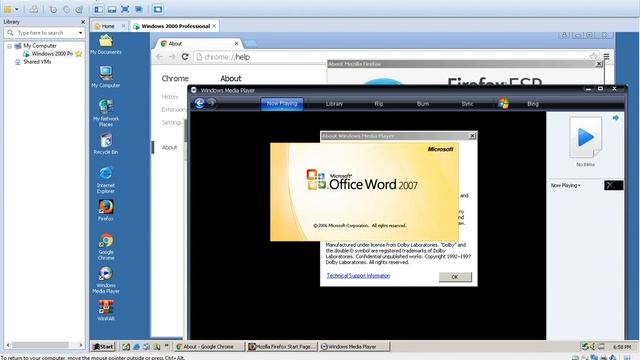Open the Library search filter dropdown arrow
This screenshot has height=360, width=640.
pos(80,33)
